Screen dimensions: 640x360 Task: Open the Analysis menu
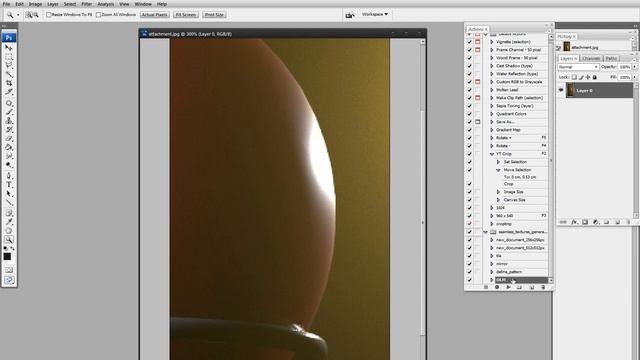[x=106, y=4]
